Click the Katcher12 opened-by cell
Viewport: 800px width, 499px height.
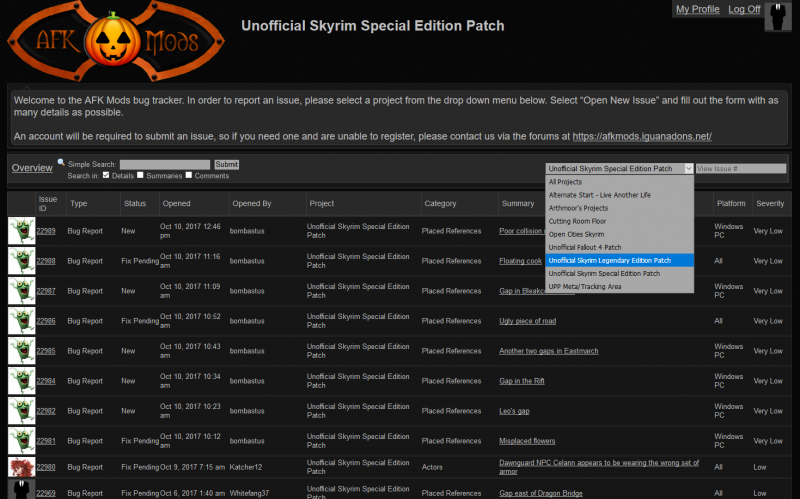246,467
